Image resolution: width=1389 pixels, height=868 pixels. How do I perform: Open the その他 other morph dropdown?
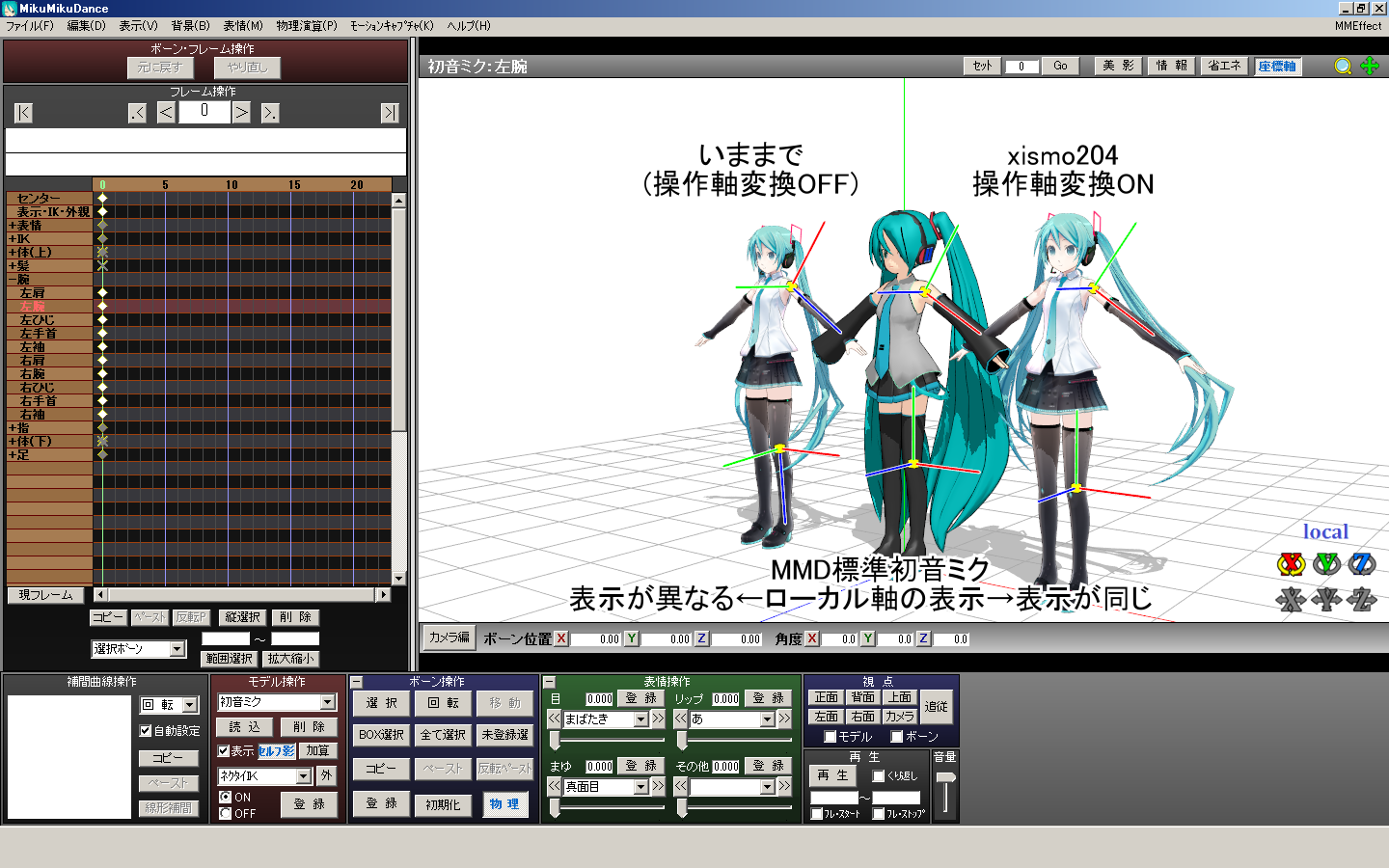(x=767, y=787)
